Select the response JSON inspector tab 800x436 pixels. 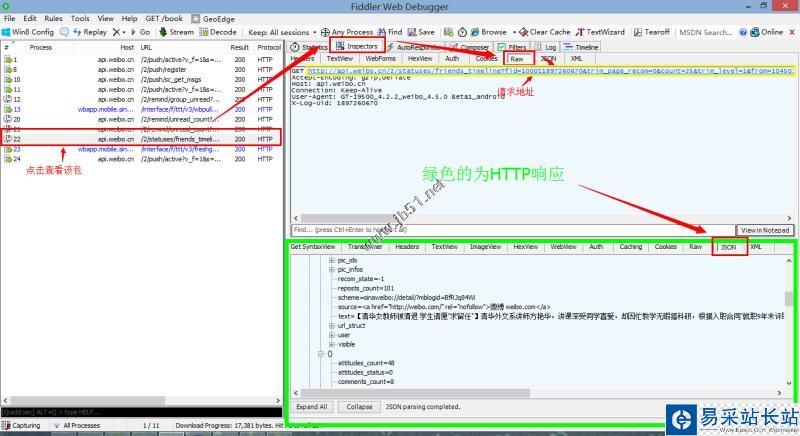click(x=729, y=247)
